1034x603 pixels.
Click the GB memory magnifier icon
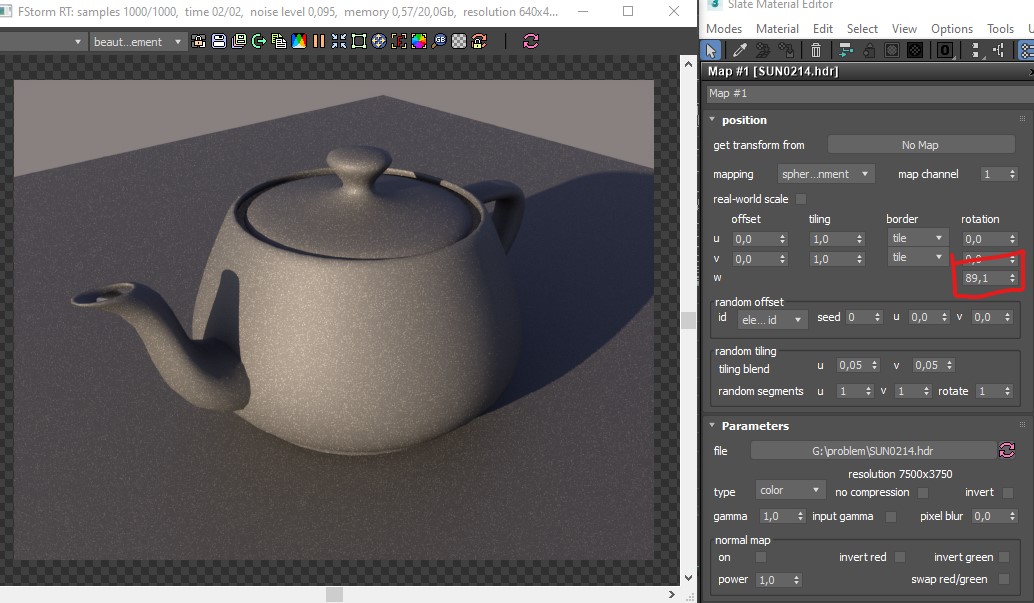(x=439, y=42)
